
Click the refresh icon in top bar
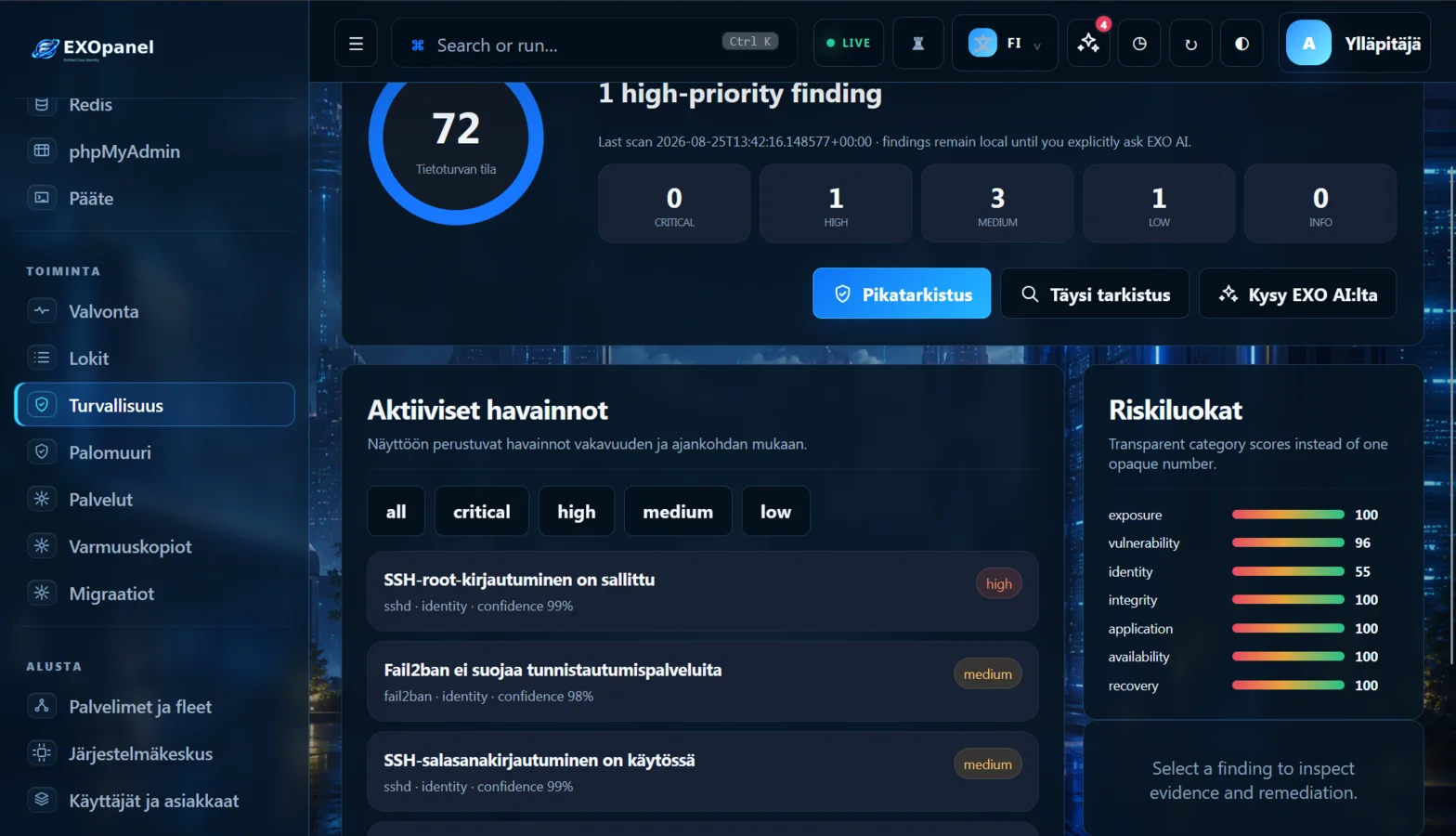pos(1190,44)
